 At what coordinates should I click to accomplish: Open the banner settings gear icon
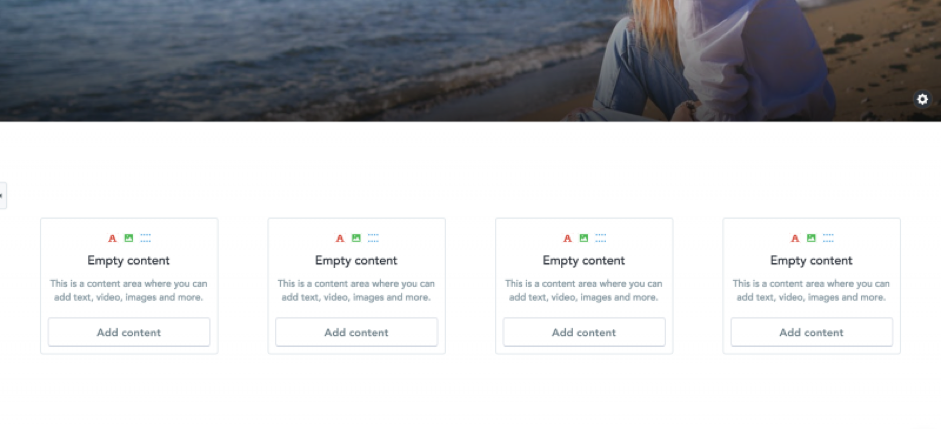pyautogui.click(x=922, y=100)
